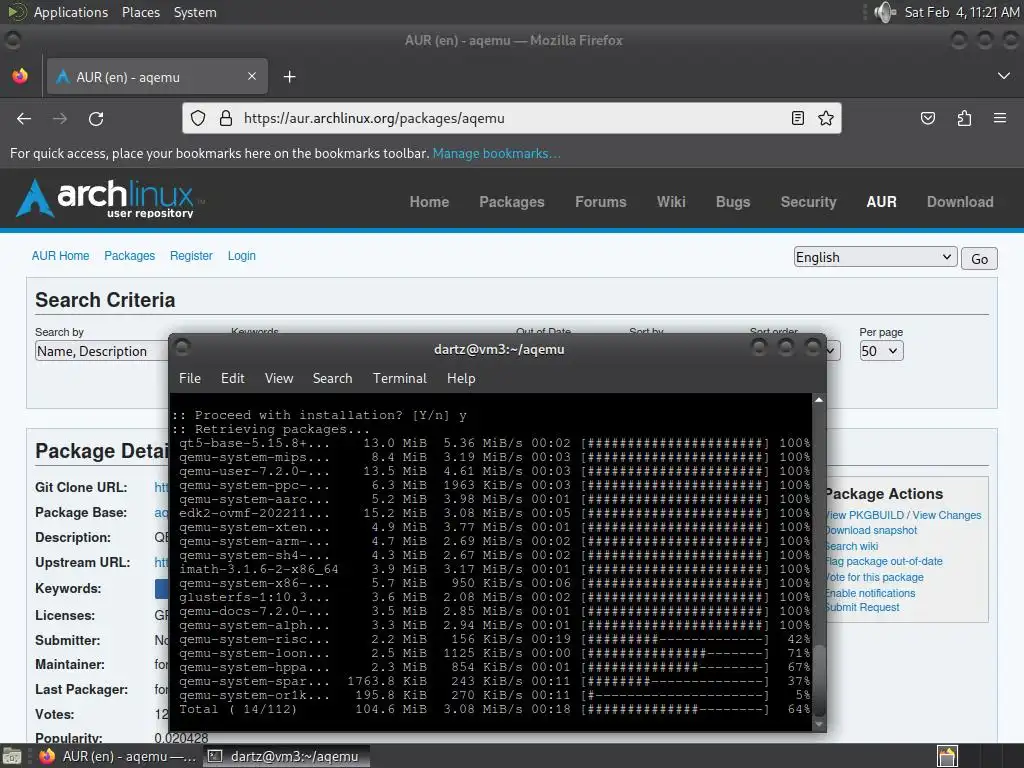Click terminal scrollbar up arrow
The image size is (1024, 768).
(819, 400)
